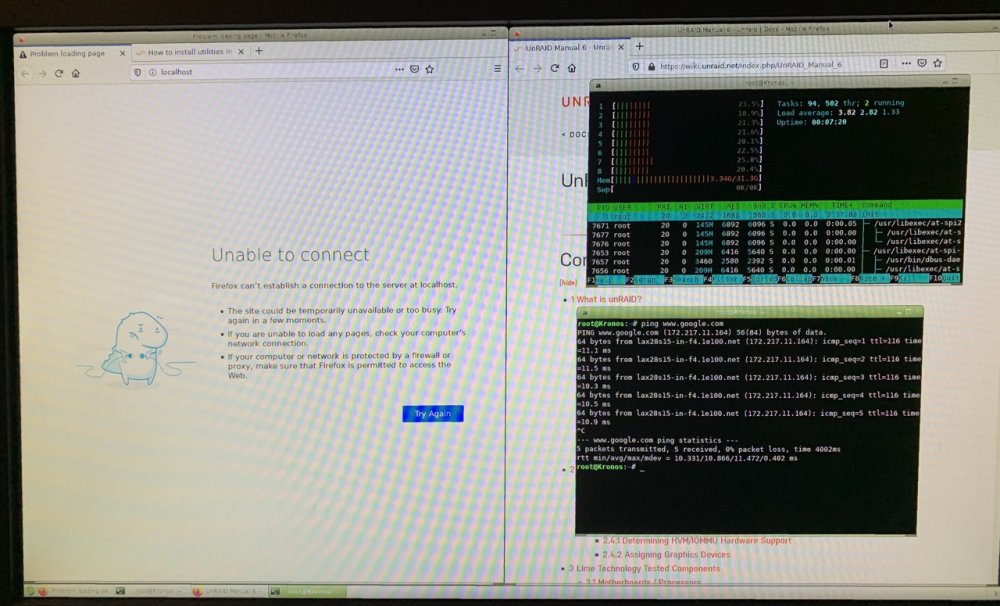Click the F2 Setup key in htop
The height and width of the screenshot is (606, 1000).
643,279
